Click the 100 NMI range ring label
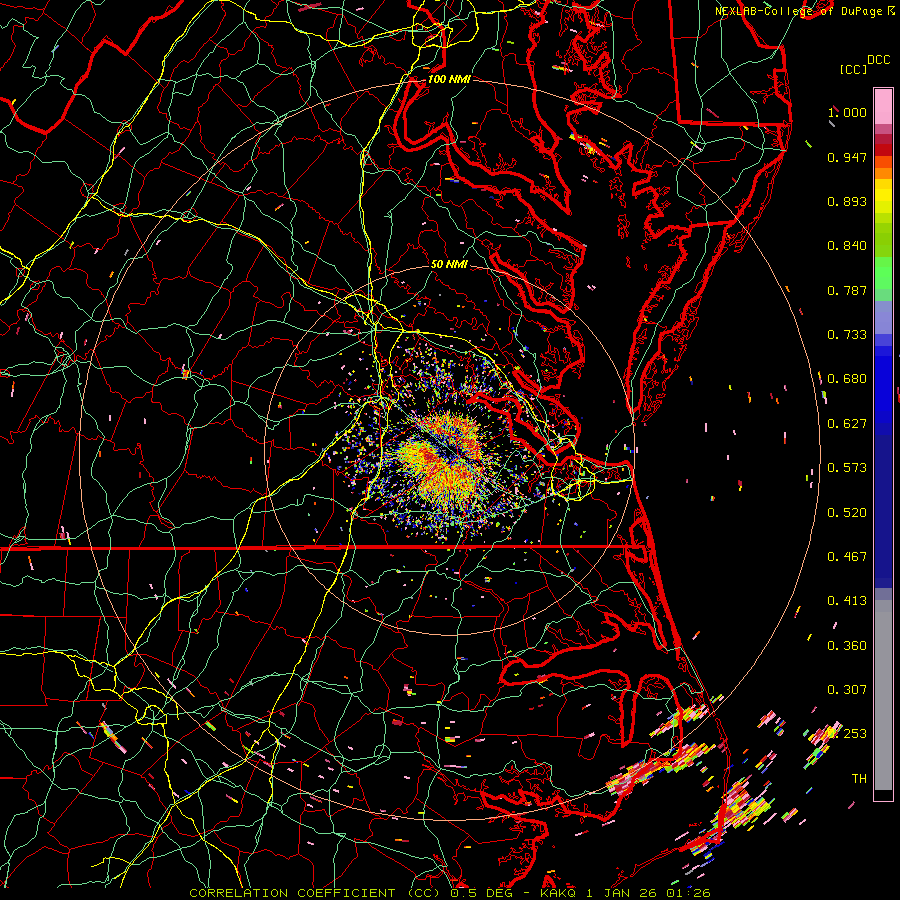 449,79
